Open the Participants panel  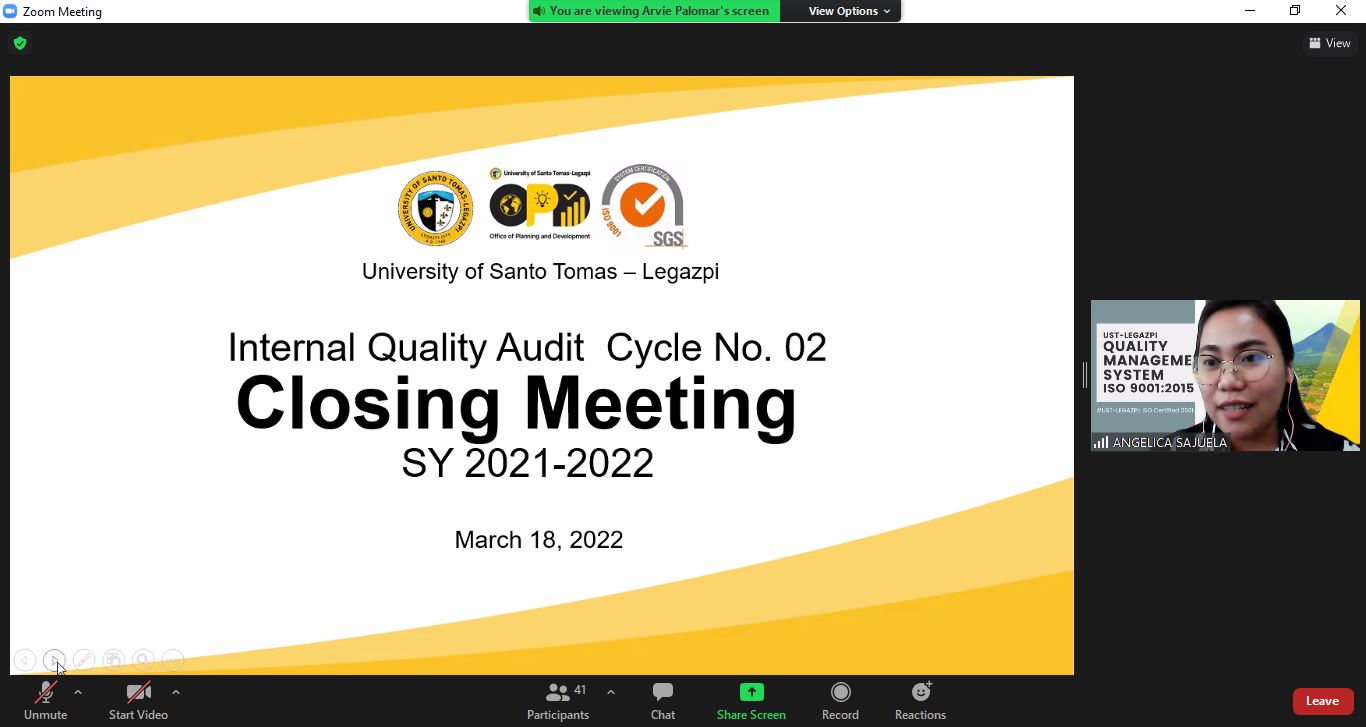pyautogui.click(x=558, y=700)
